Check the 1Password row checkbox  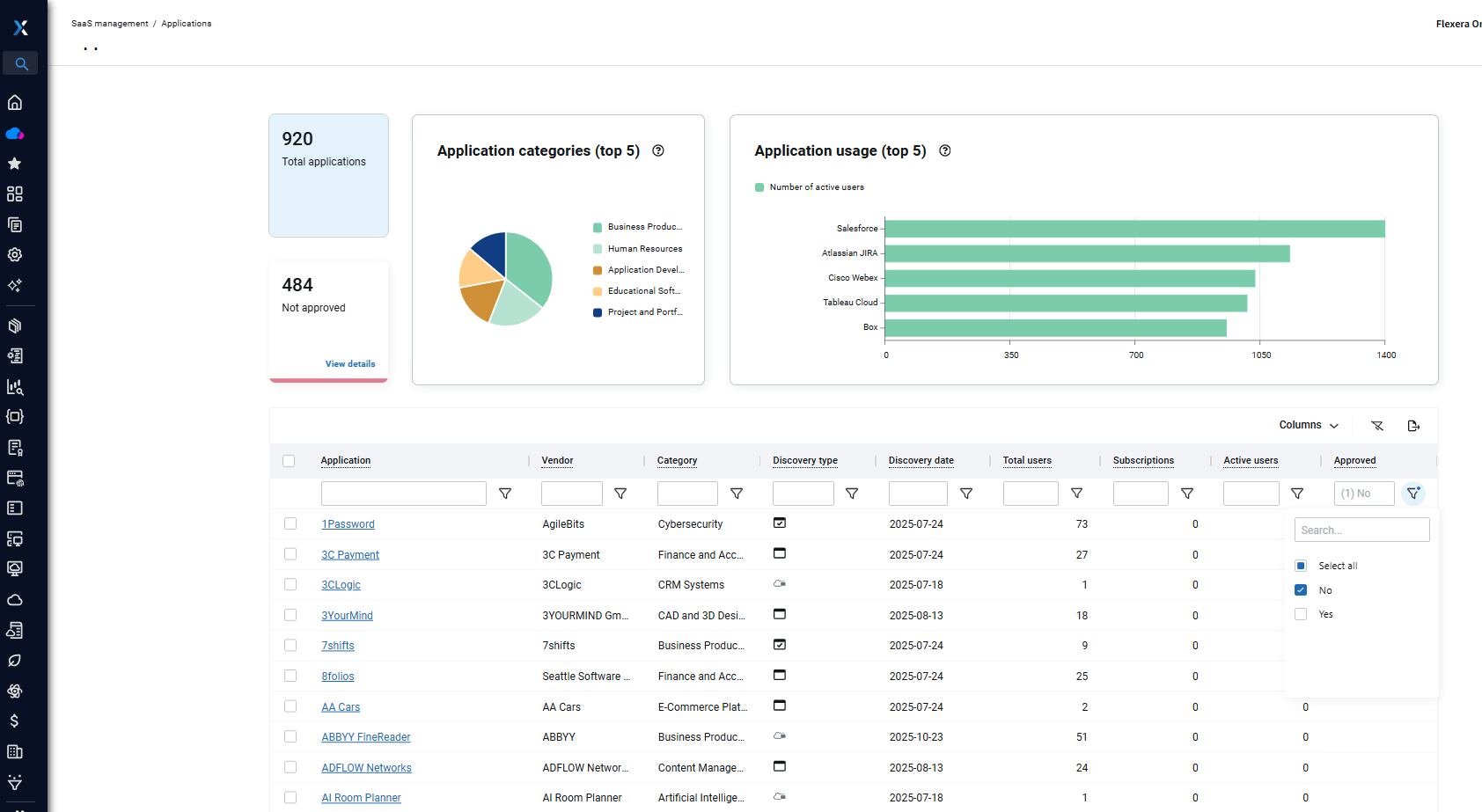(290, 523)
